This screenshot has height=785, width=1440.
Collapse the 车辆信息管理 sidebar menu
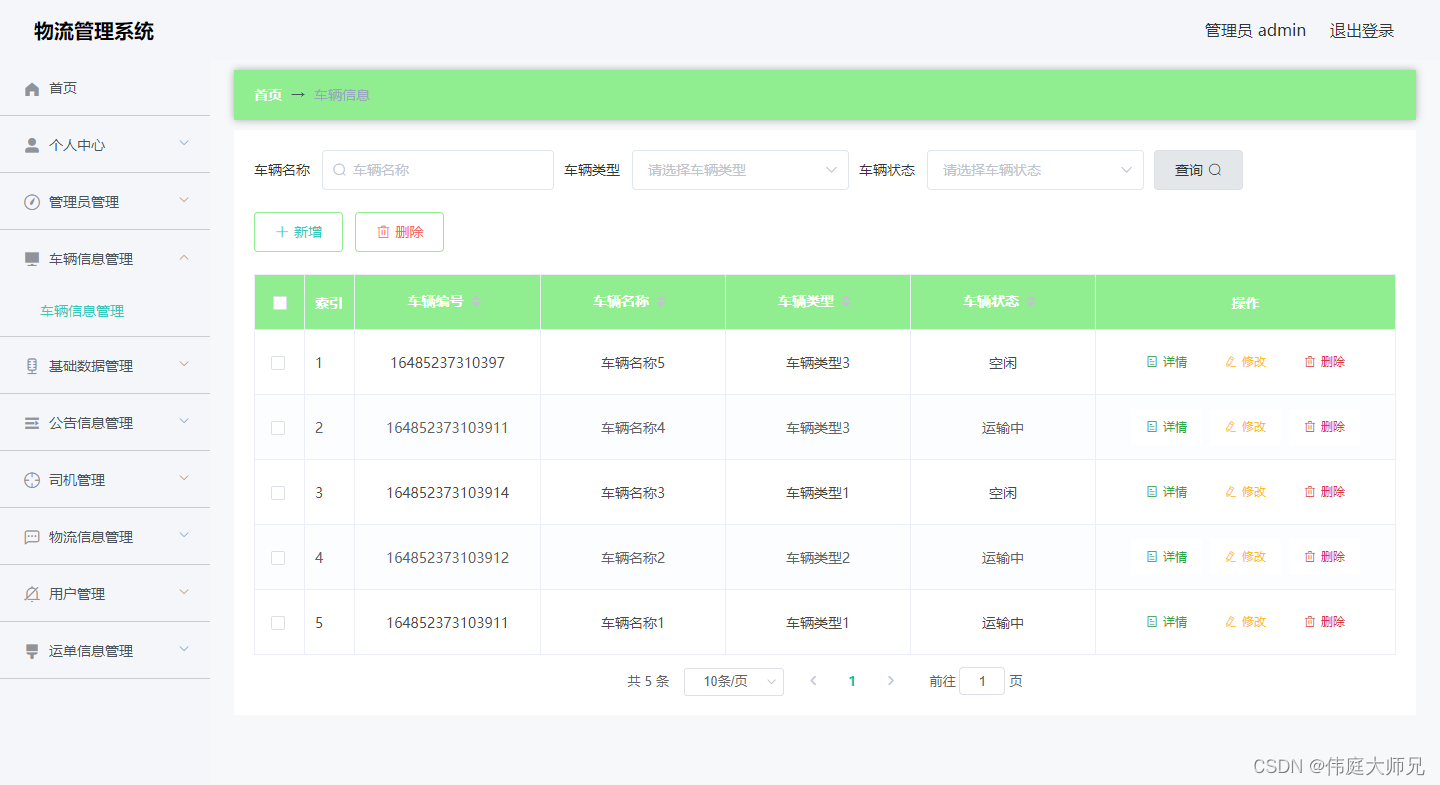(105, 259)
